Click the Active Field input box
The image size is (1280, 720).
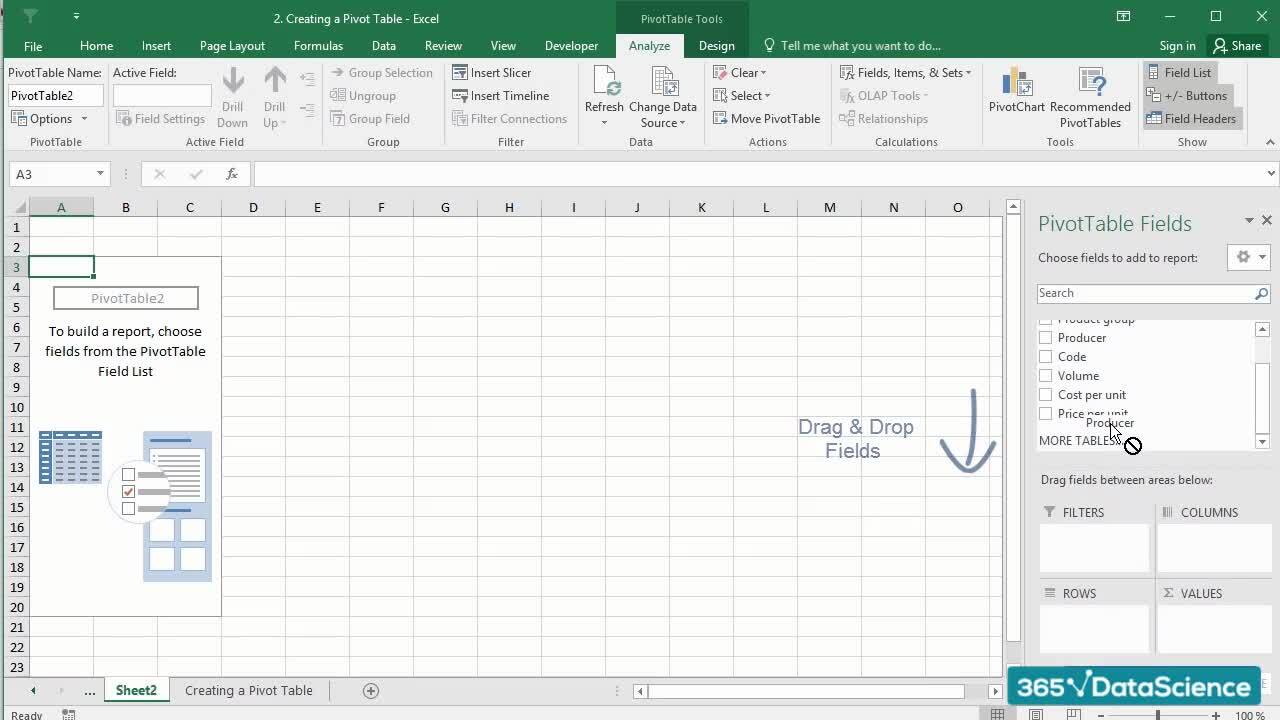(x=162, y=95)
